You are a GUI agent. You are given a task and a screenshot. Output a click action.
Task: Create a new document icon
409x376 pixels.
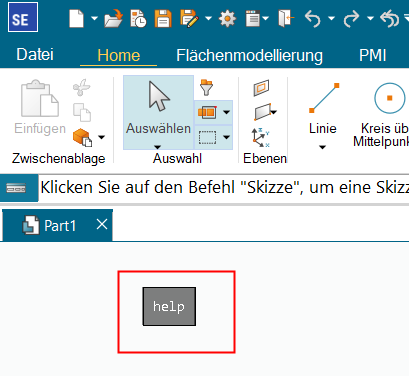76,18
